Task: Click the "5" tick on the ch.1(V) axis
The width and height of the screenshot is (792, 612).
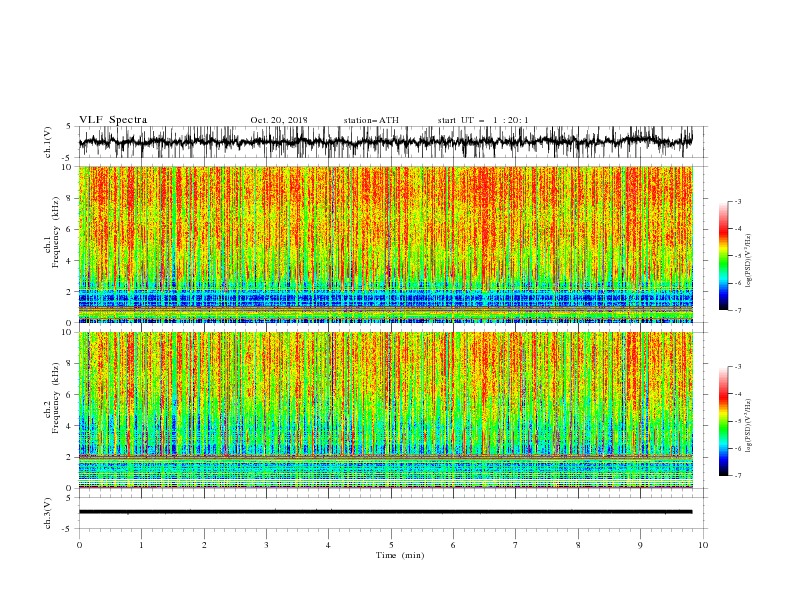Action: (70, 126)
